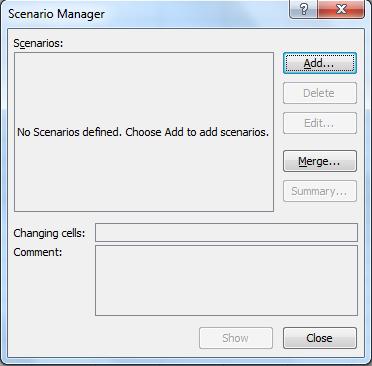Image resolution: width=372 pixels, height=366 pixels.
Task: Click the greyed-out Show button
Action: pos(236,338)
